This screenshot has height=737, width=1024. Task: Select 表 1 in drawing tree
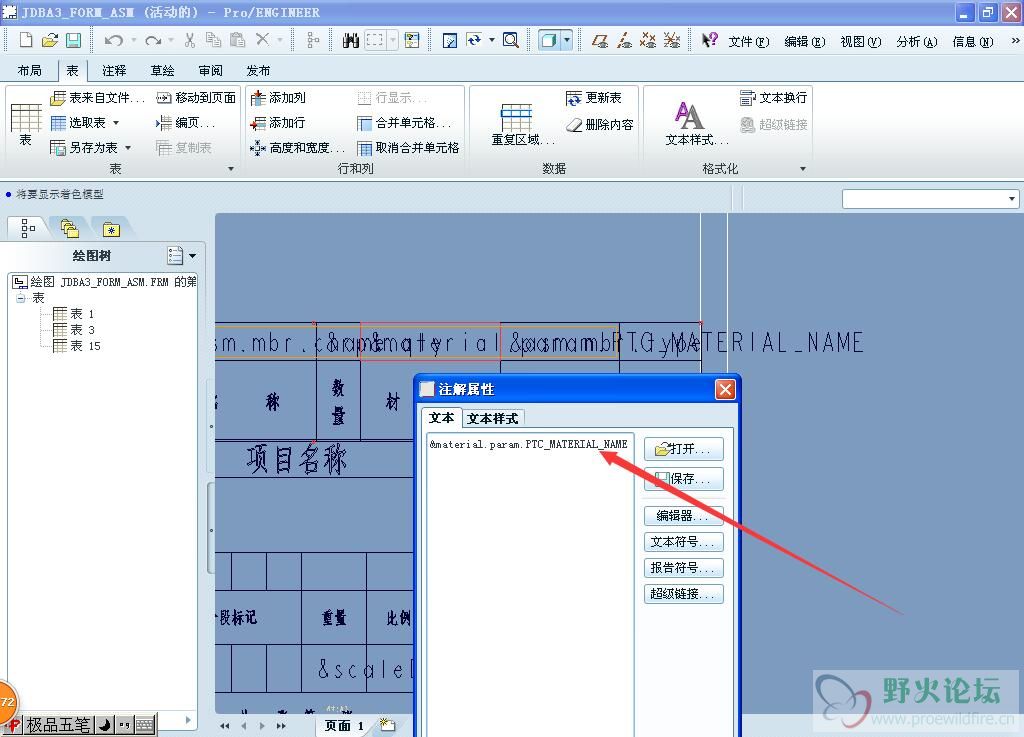pyautogui.click(x=74, y=314)
